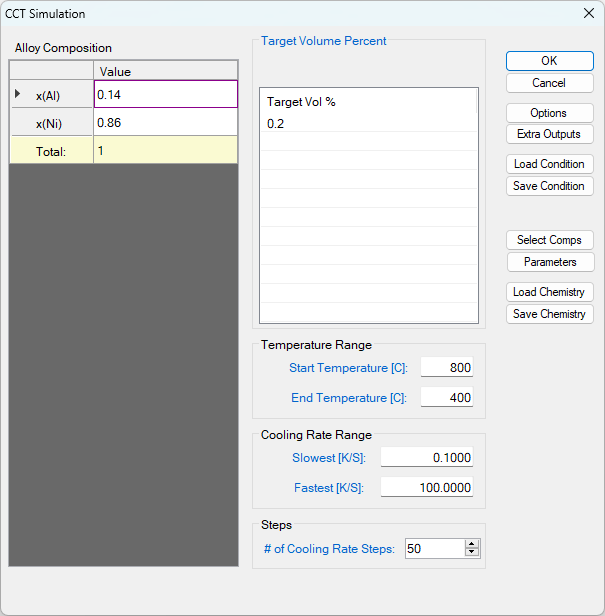Image resolution: width=605 pixels, height=616 pixels.
Task: Select the x(Ni) value cell
Action: click(x=165, y=123)
